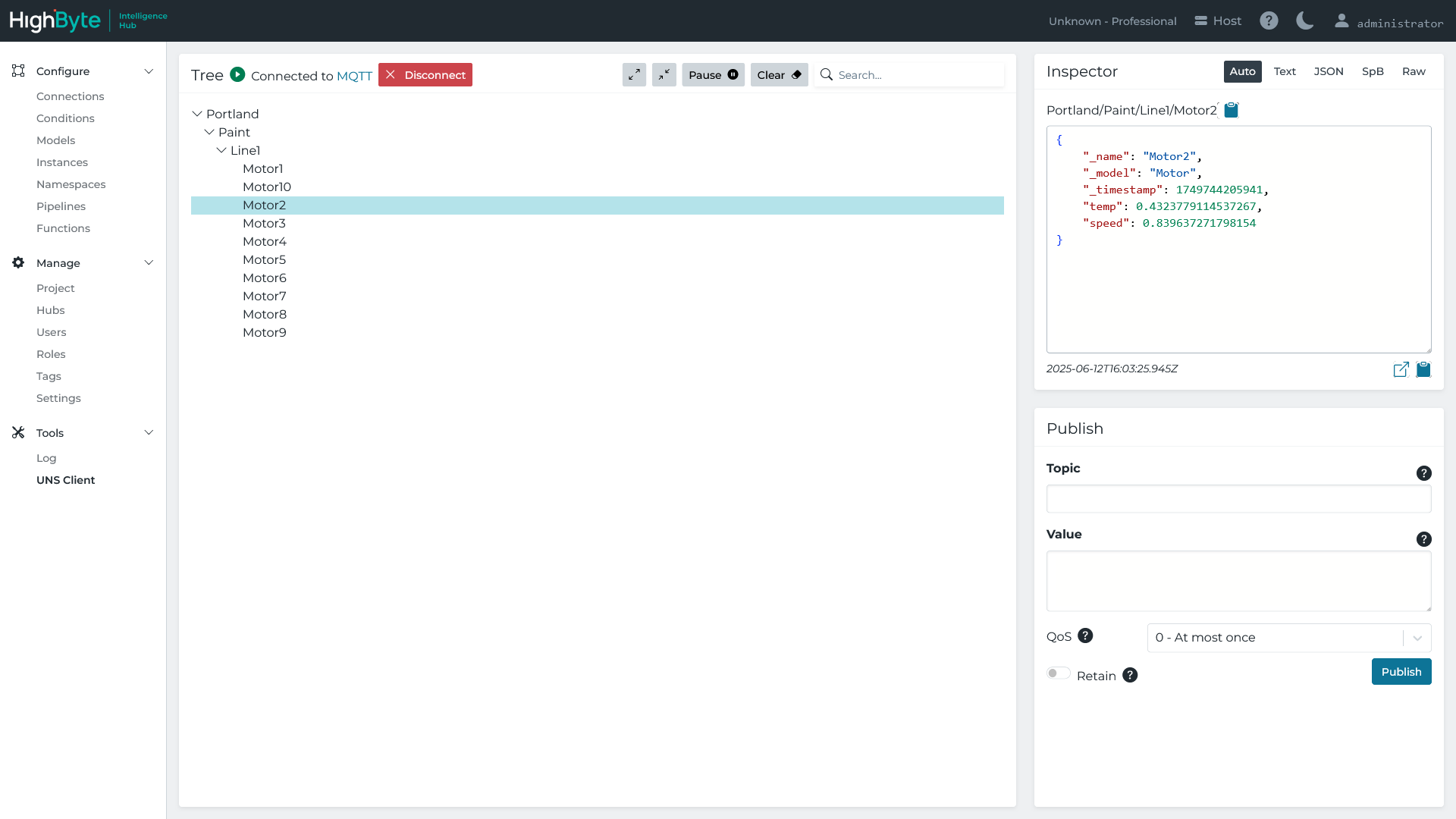The width and height of the screenshot is (1456, 819).
Task: Open Connections in sidebar
Action: (71, 96)
